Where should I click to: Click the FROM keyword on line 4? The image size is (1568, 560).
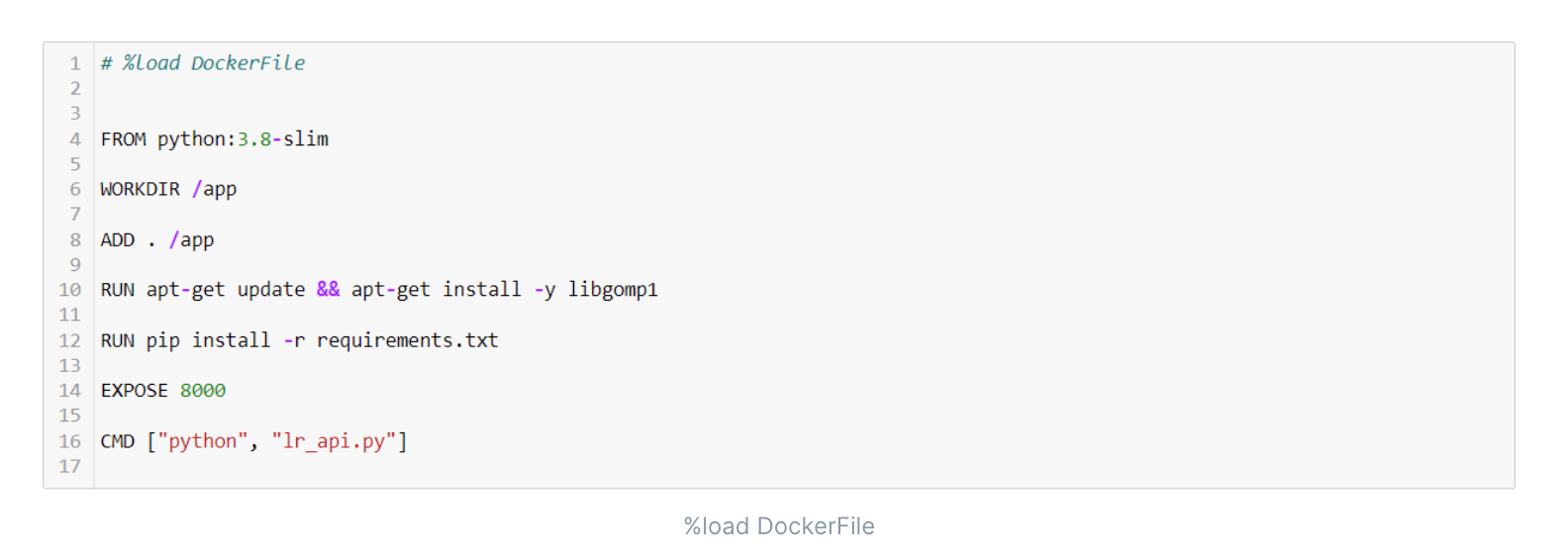[123, 140]
